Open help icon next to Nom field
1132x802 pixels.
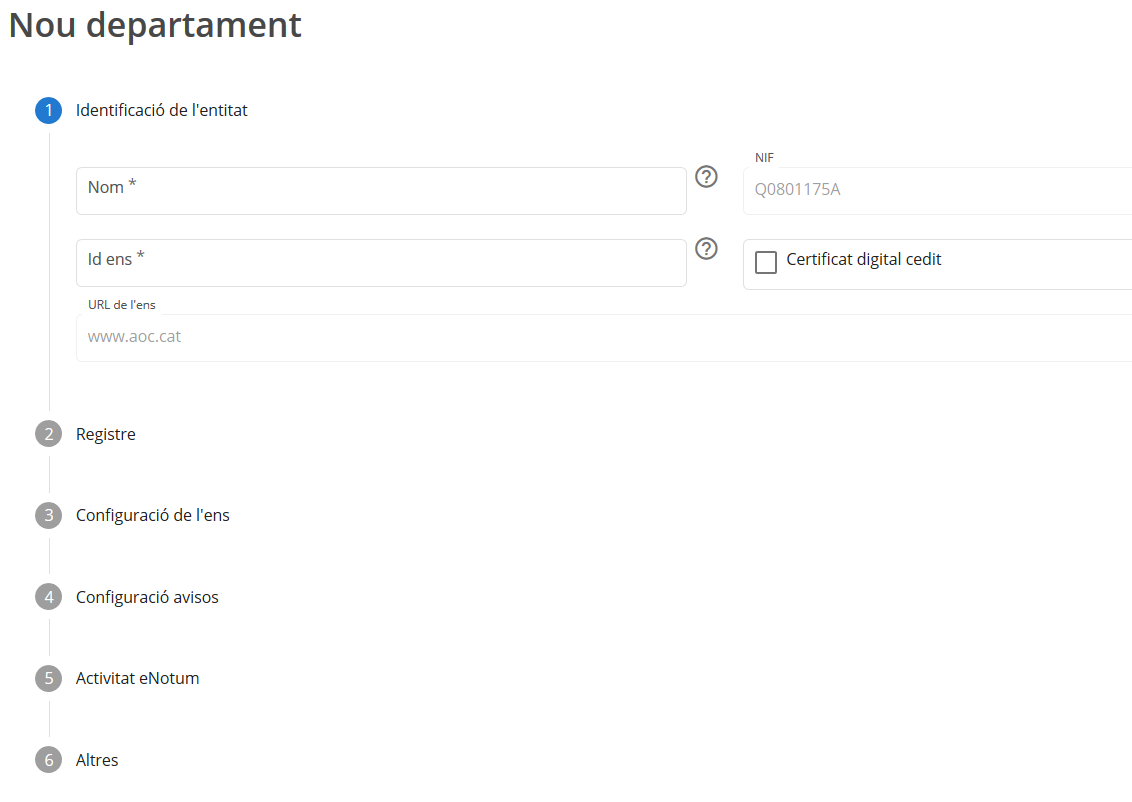point(706,177)
